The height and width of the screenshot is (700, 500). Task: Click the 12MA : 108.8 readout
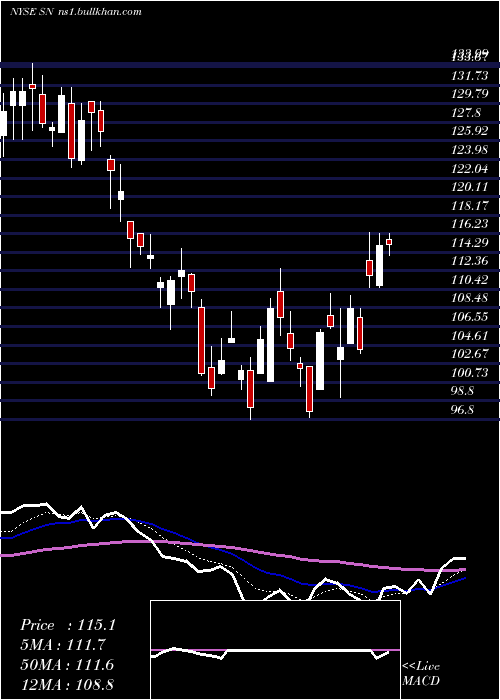point(66,684)
